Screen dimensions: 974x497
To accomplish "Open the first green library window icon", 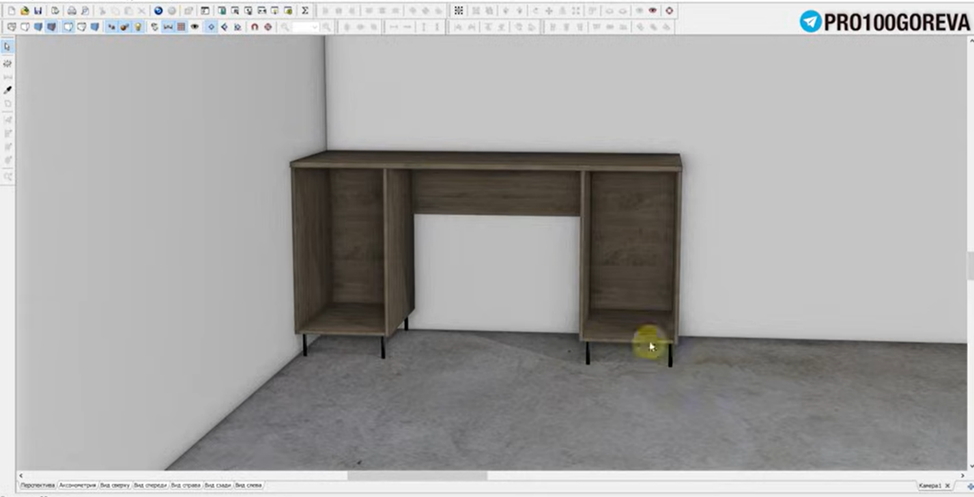I will point(222,11).
